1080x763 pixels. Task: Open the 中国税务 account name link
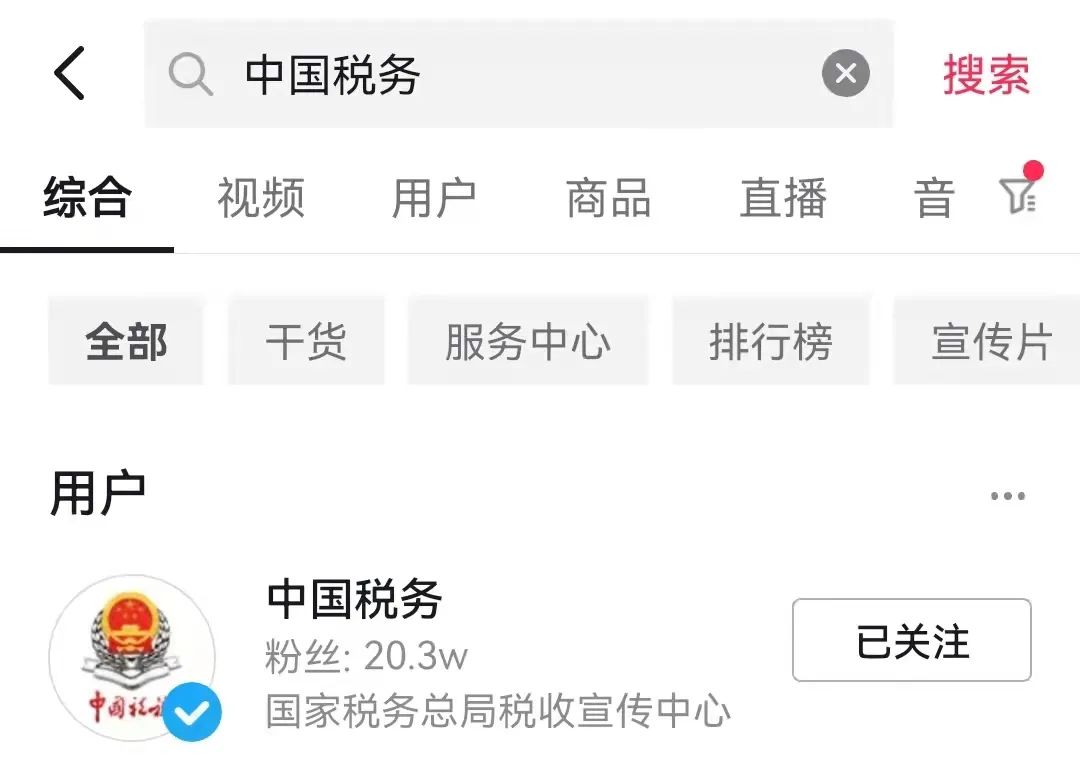(354, 598)
